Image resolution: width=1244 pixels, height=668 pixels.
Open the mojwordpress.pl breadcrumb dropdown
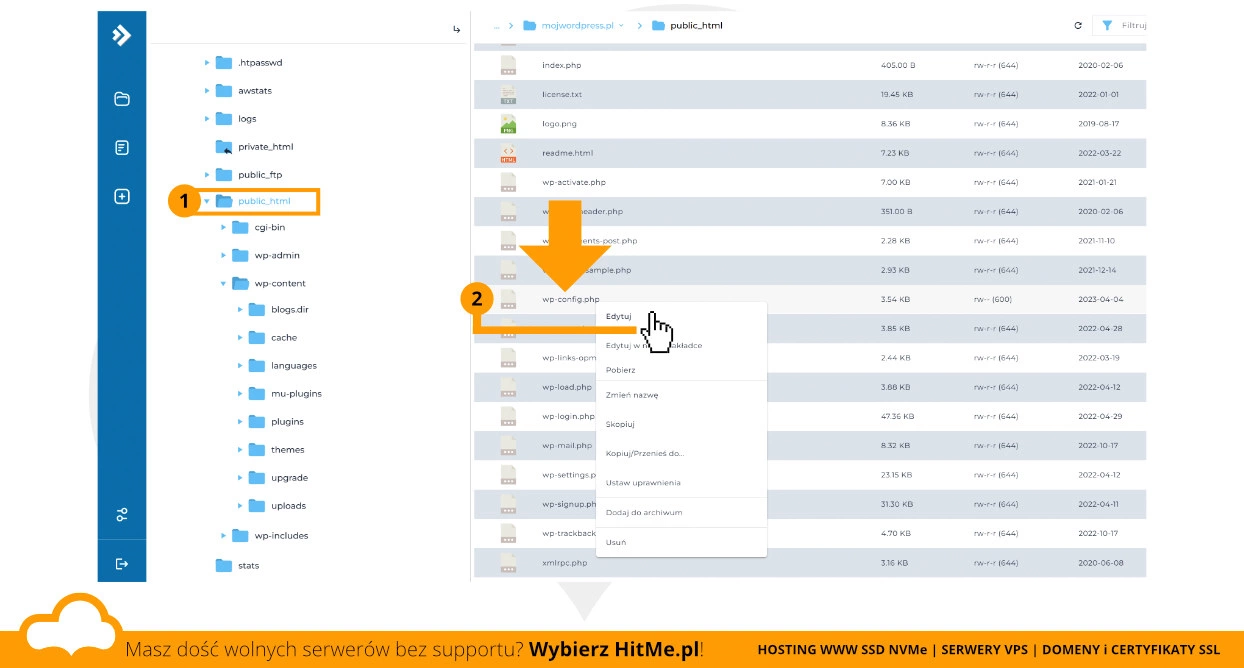pyautogui.click(x=621, y=26)
